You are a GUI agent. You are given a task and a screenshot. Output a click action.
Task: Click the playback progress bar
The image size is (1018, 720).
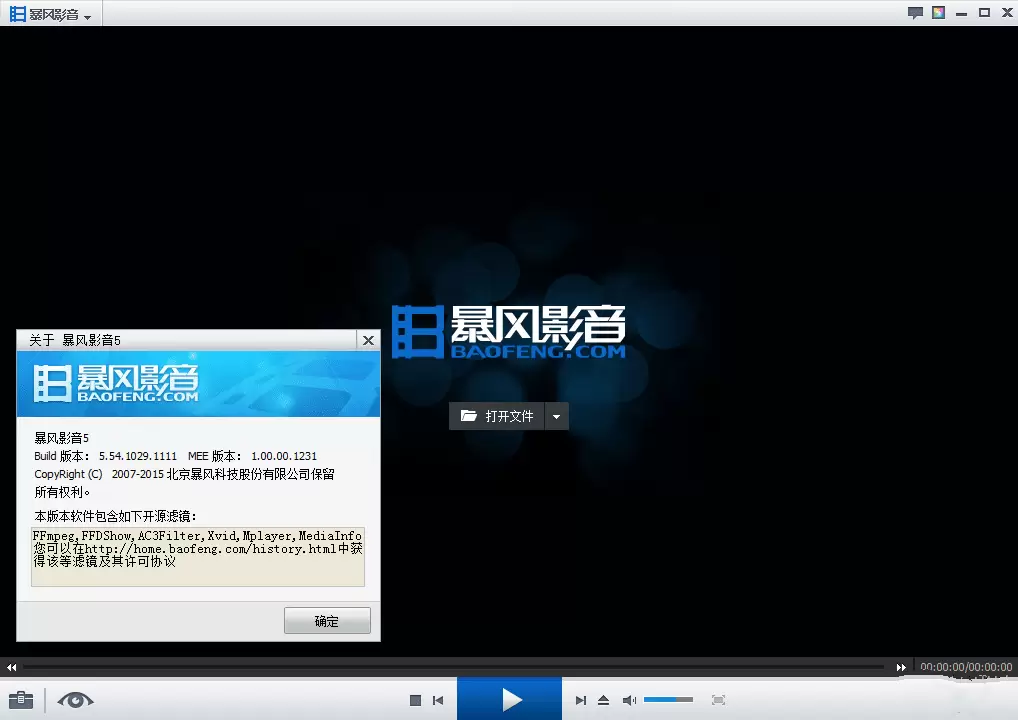tap(453, 667)
